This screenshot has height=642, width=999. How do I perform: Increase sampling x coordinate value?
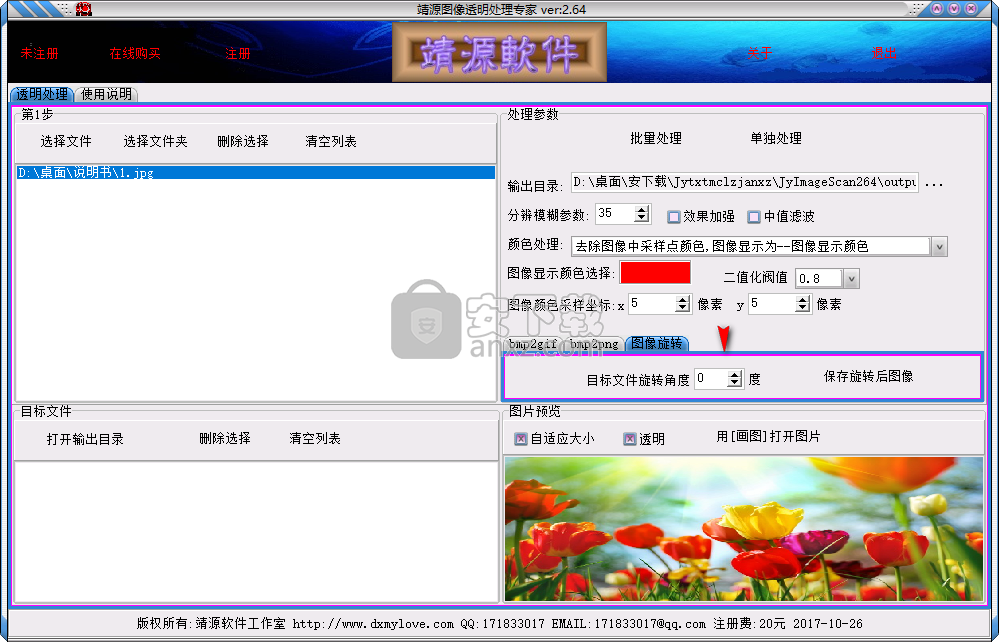pos(683,299)
